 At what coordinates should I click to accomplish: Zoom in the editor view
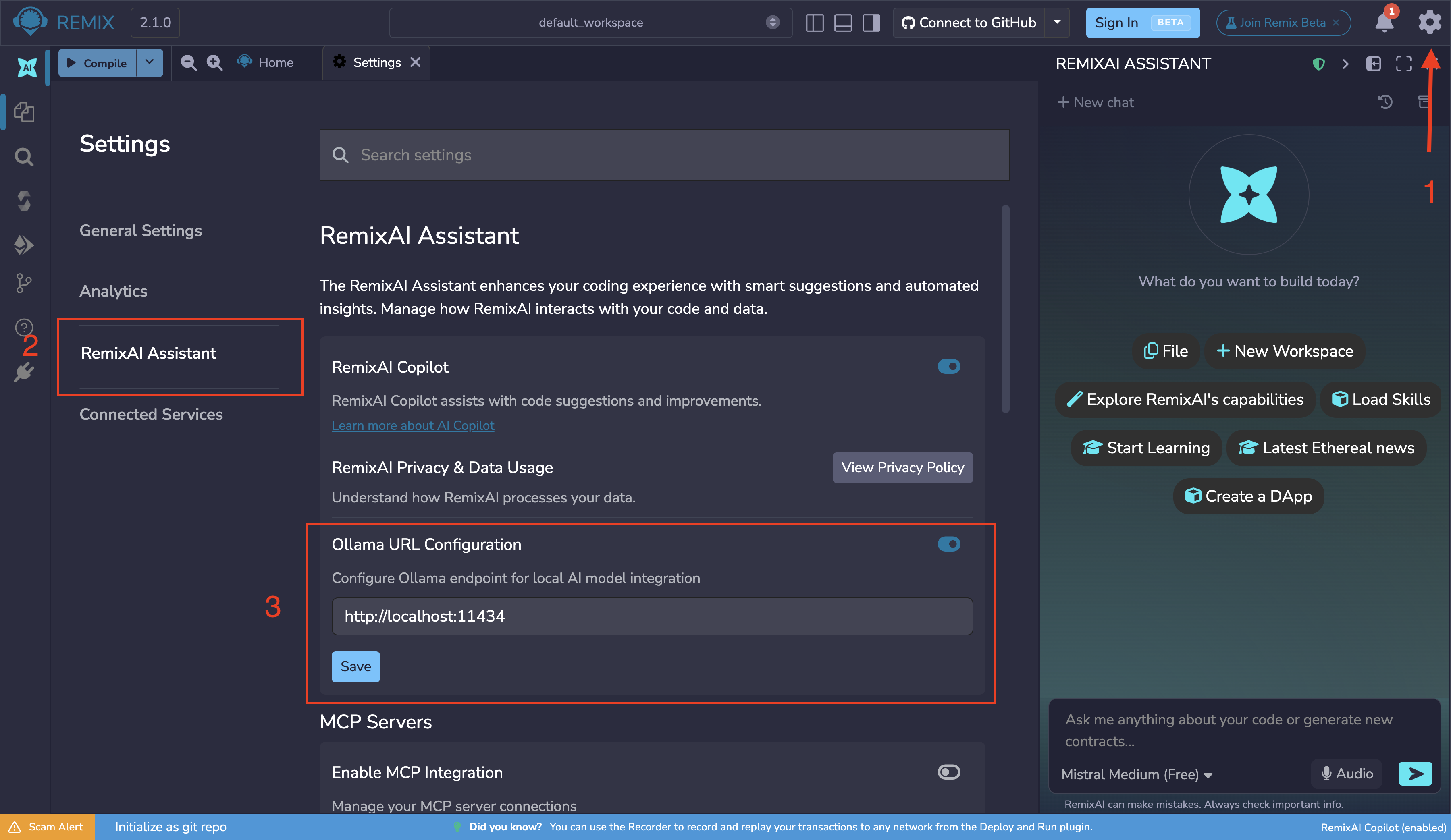click(x=214, y=62)
